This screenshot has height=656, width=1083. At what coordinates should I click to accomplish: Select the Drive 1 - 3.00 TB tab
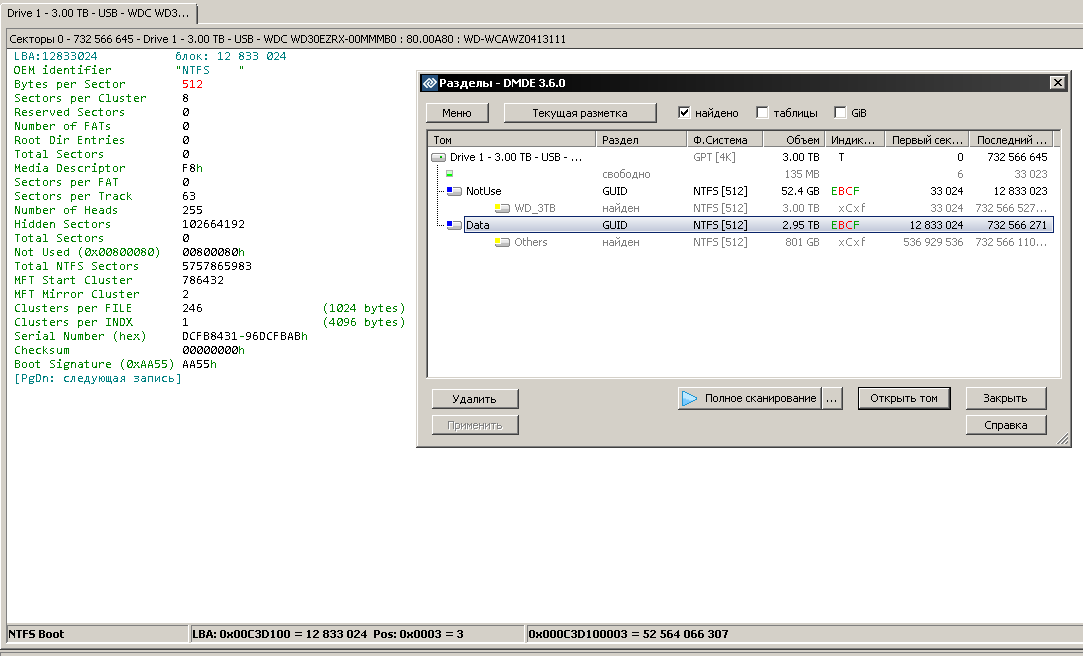(98, 12)
